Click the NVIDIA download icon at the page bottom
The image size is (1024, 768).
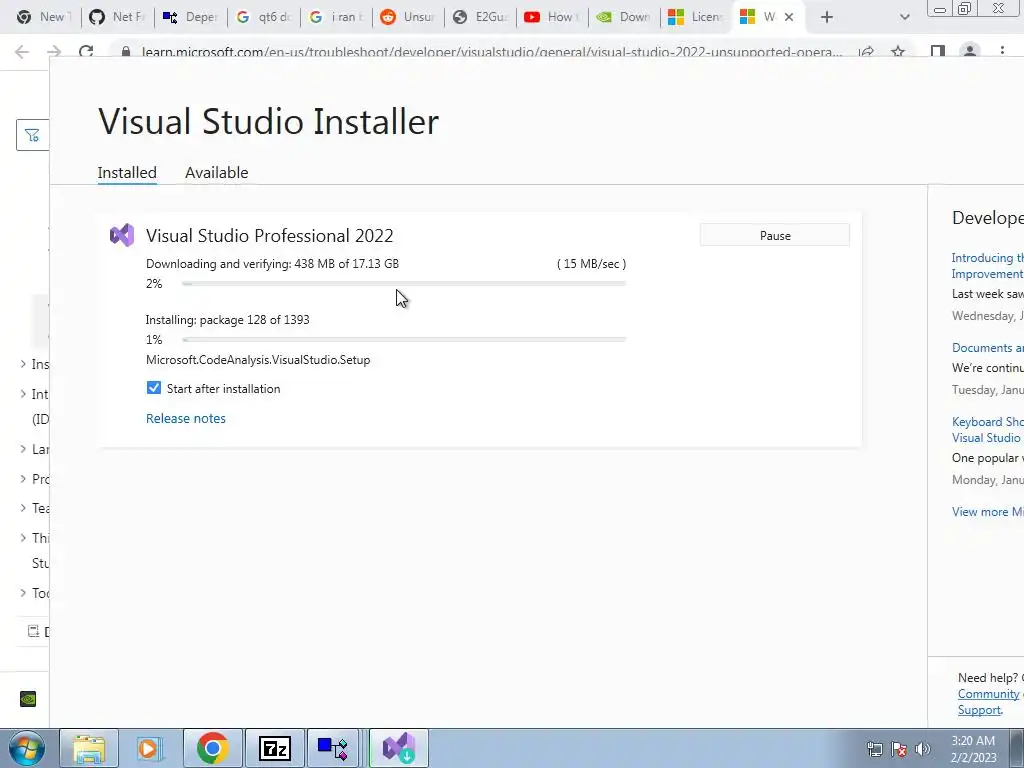[x=28, y=699]
